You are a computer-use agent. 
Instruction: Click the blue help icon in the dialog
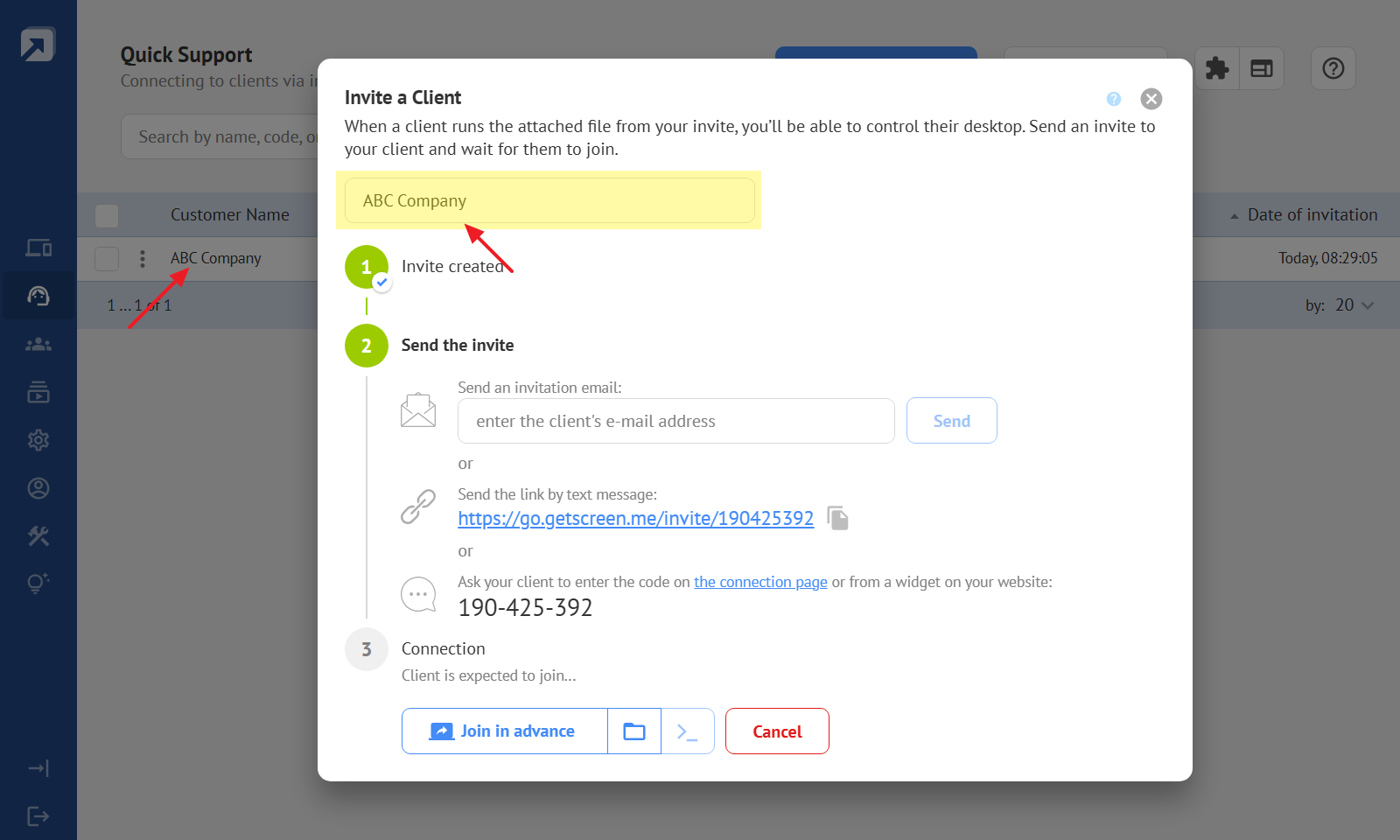point(1113,99)
